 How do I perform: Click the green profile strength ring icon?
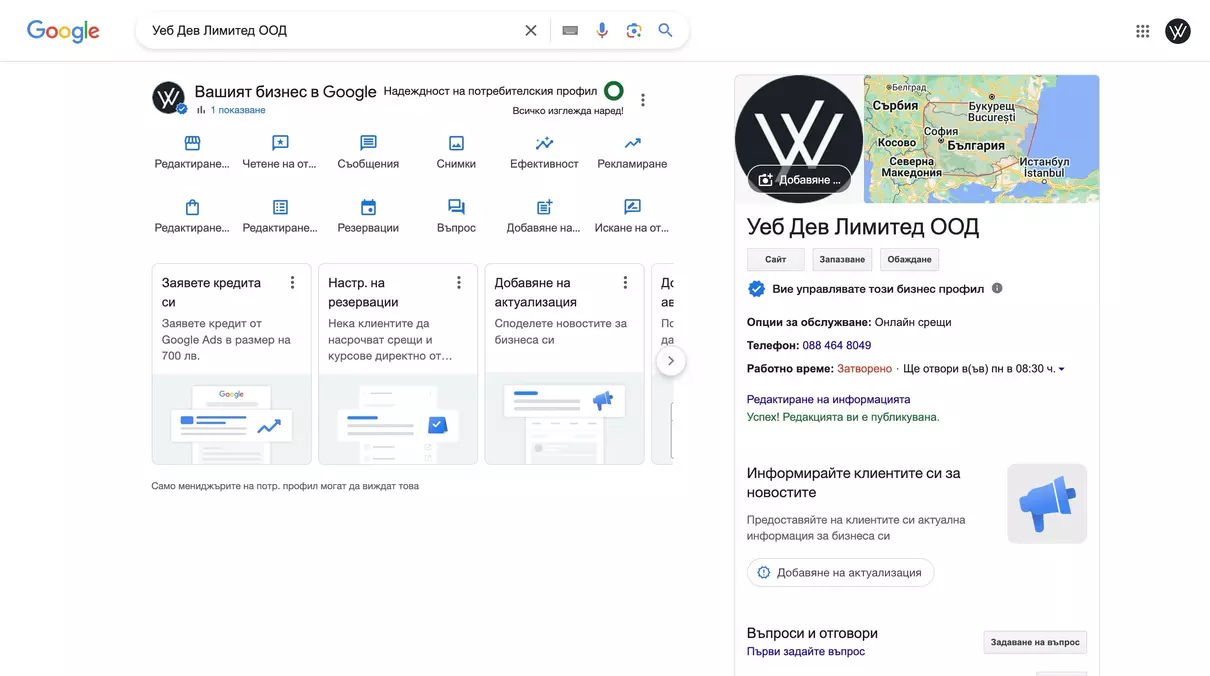[614, 91]
